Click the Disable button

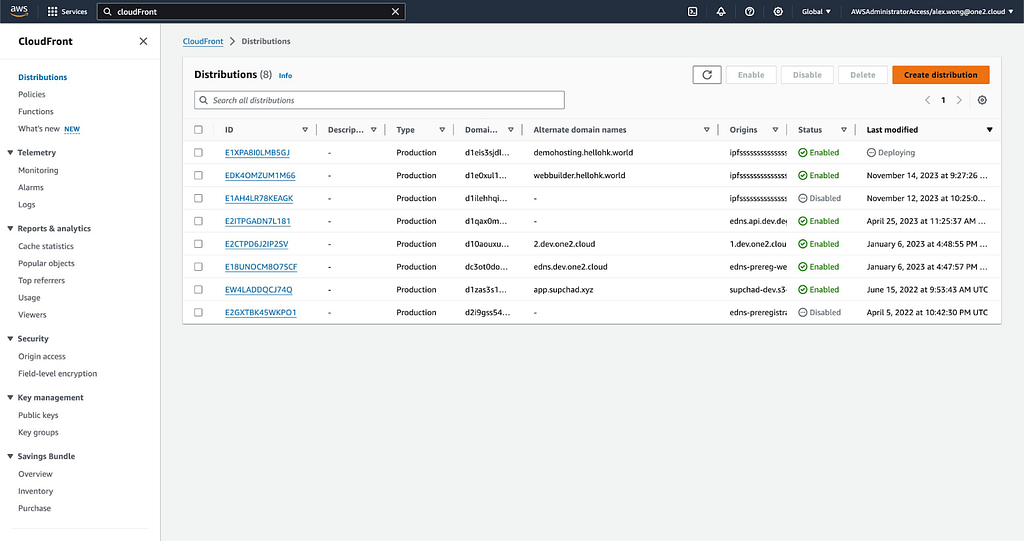[x=807, y=75]
